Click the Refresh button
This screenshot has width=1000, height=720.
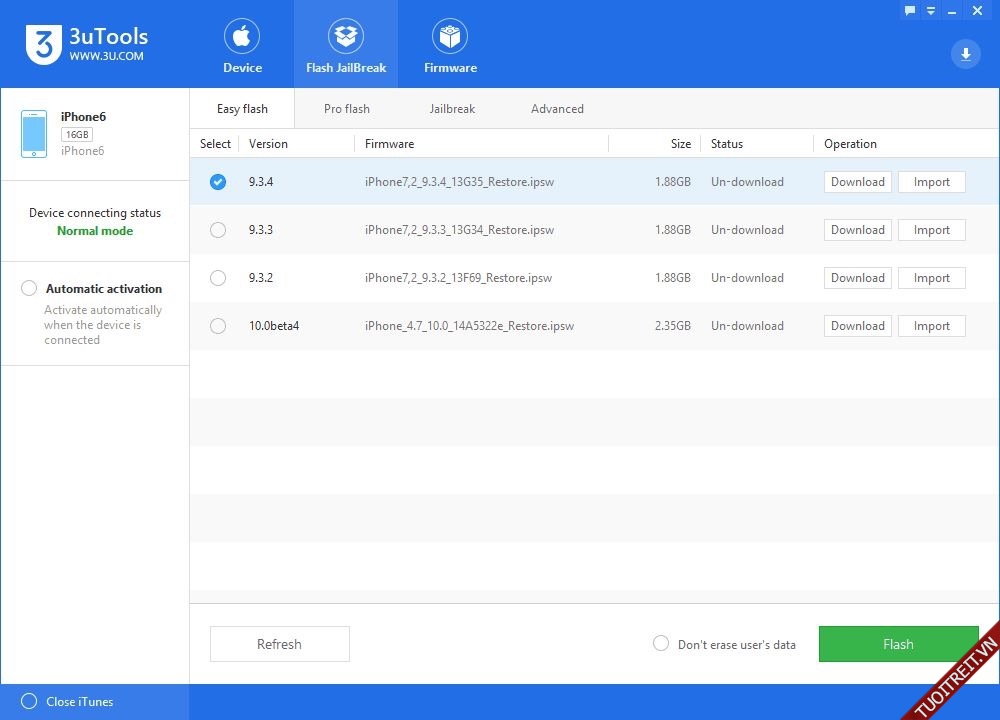(x=279, y=644)
